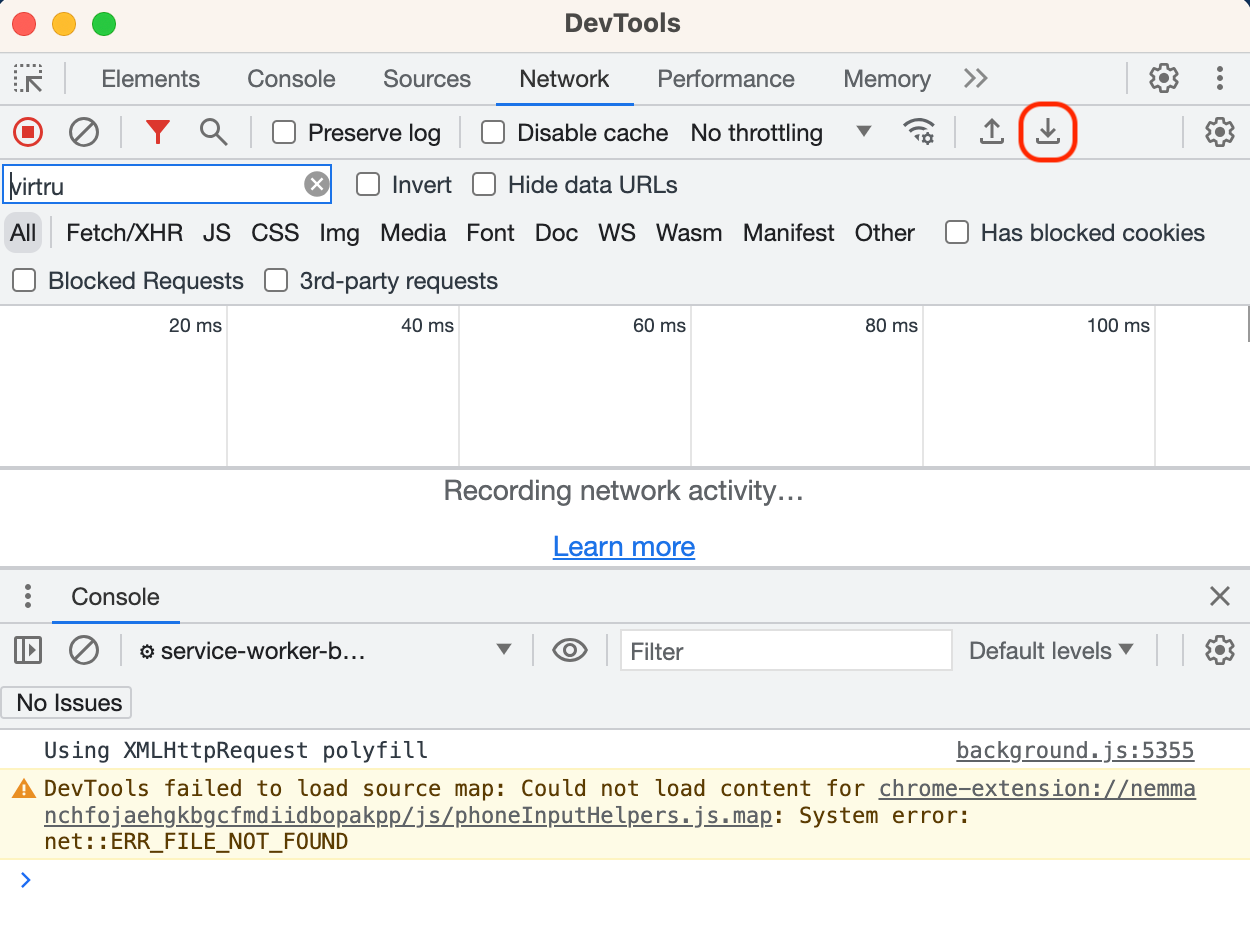Click the console Filter input field
The height and width of the screenshot is (934, 1250).
coord(786,651)
